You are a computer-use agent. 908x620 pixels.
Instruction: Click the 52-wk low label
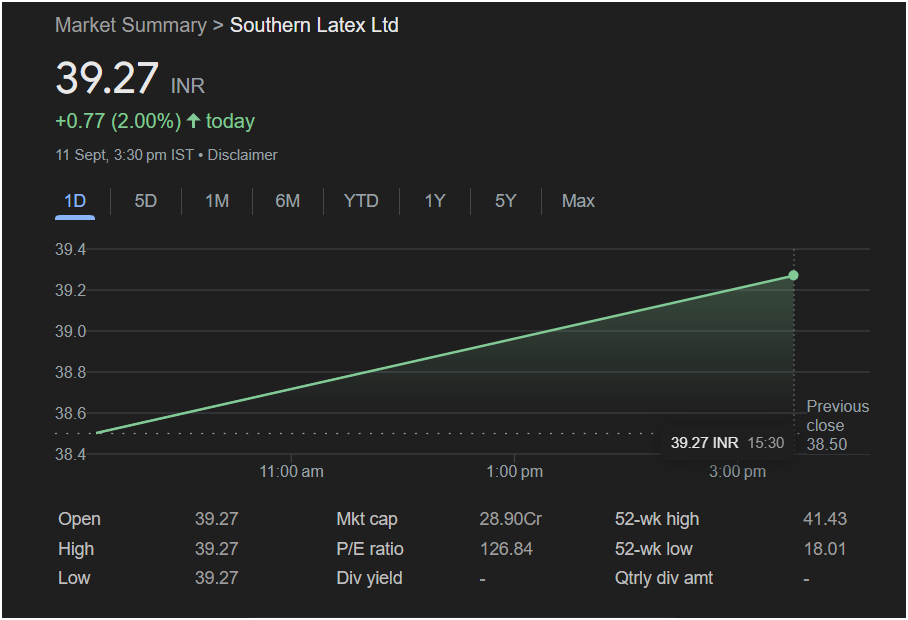(654, 549)
